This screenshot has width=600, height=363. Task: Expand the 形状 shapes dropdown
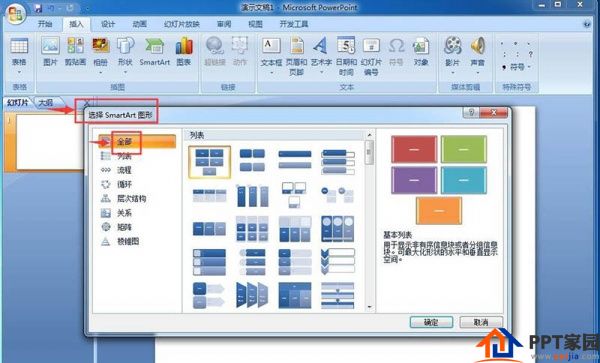coord(125,72)
